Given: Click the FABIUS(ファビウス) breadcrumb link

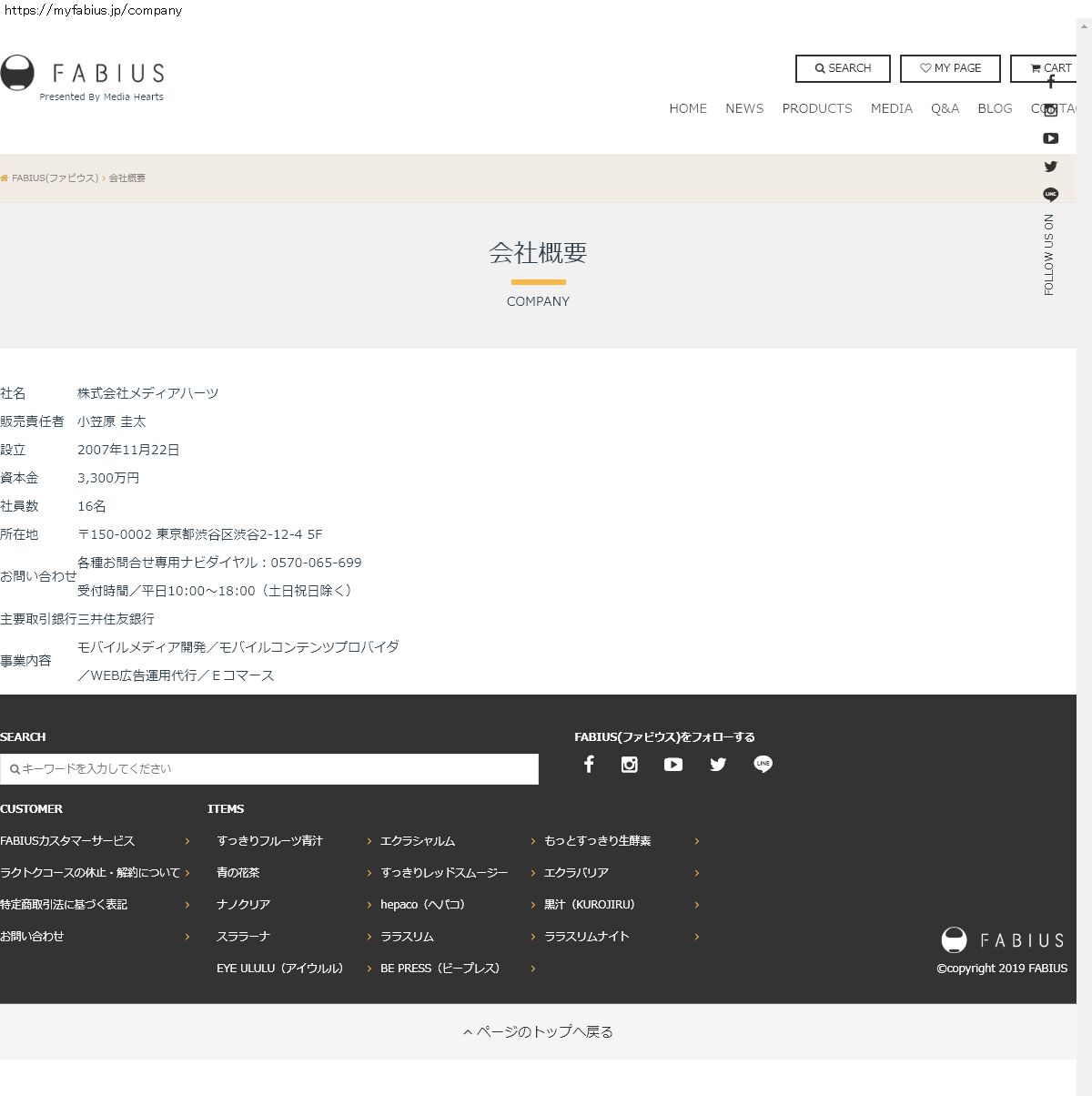Looking at the screenshot, I should tap(55, 178).
